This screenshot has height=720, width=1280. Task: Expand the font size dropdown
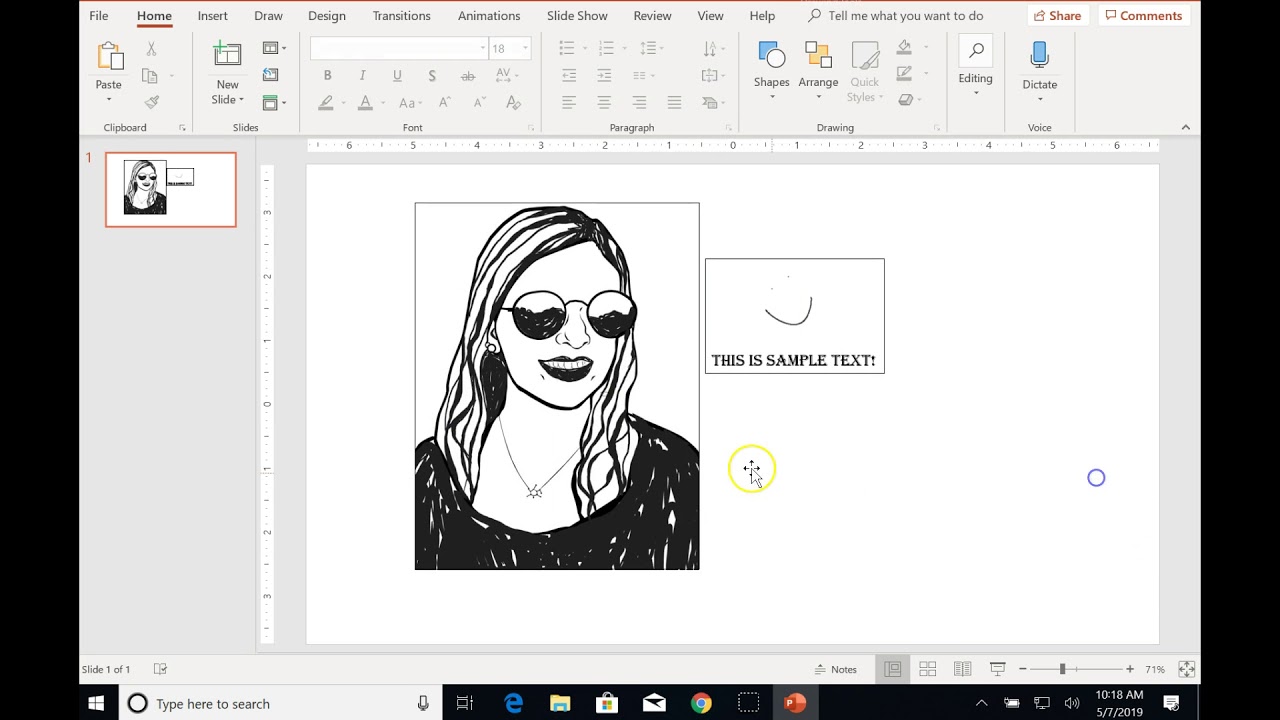(x=525, y=48)
